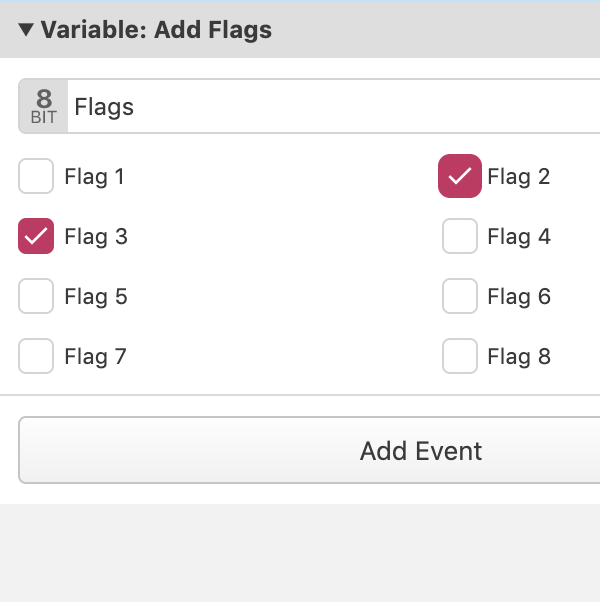Click the "Flag 8" text label
Image resolution: width=600 pixels, height=602 pixels.
point(519,357)
